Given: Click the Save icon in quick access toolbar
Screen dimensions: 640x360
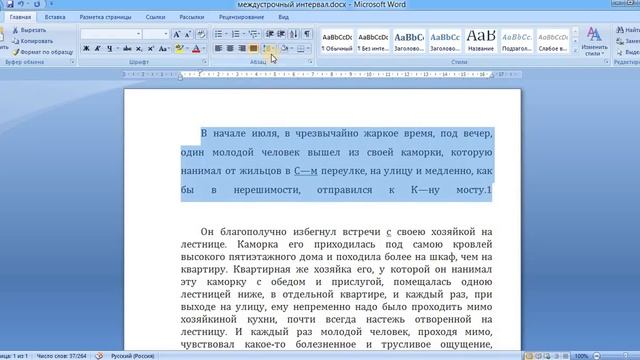Looking at the screenshot, I should tap(10, 4).
